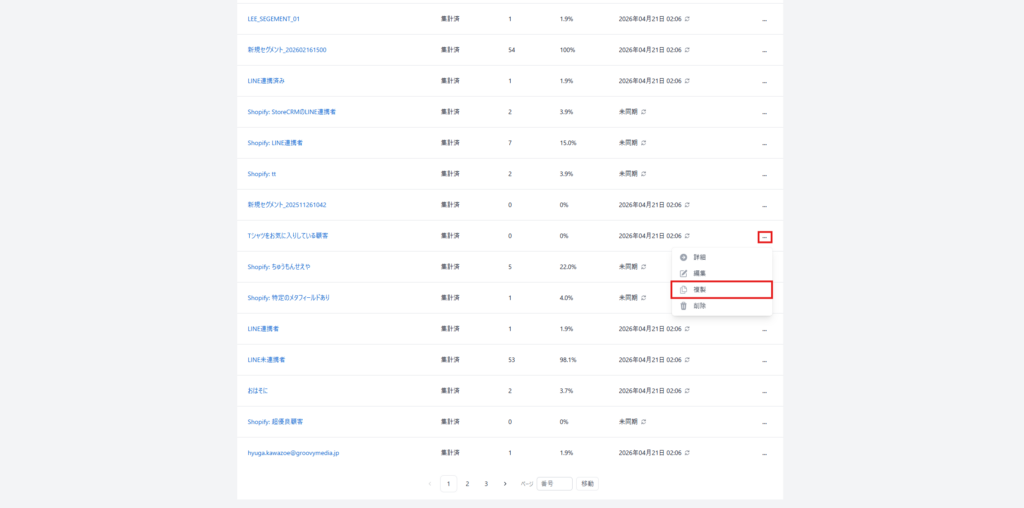1024x508 pixels.
Task: Choose 詳細 in the row menu
Action: [699, 257]
